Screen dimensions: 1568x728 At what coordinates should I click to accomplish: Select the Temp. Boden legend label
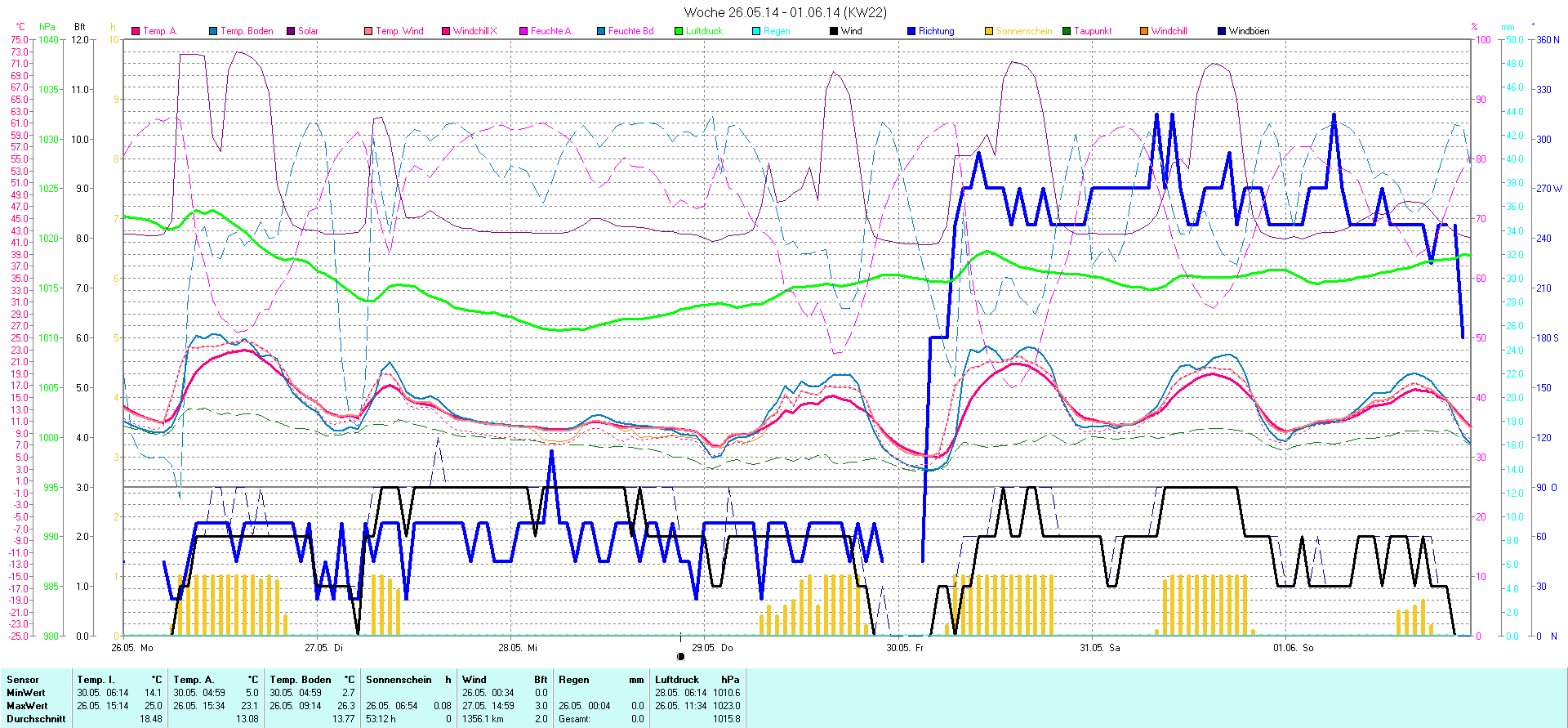coord(247,31)
